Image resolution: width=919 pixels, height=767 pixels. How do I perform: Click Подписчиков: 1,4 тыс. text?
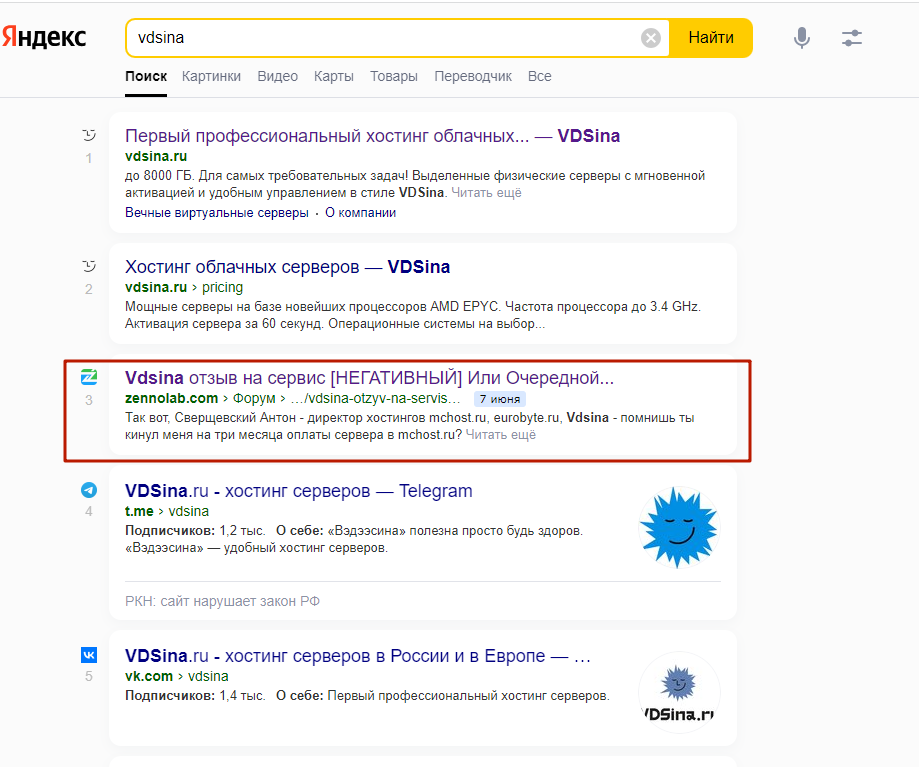(x=195, y=696)
